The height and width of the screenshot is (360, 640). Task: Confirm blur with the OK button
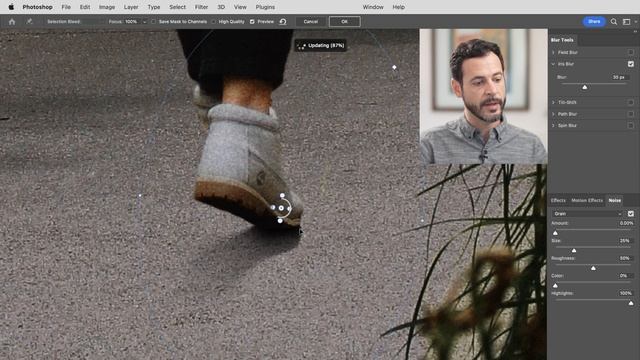click(x=344, y=22)
